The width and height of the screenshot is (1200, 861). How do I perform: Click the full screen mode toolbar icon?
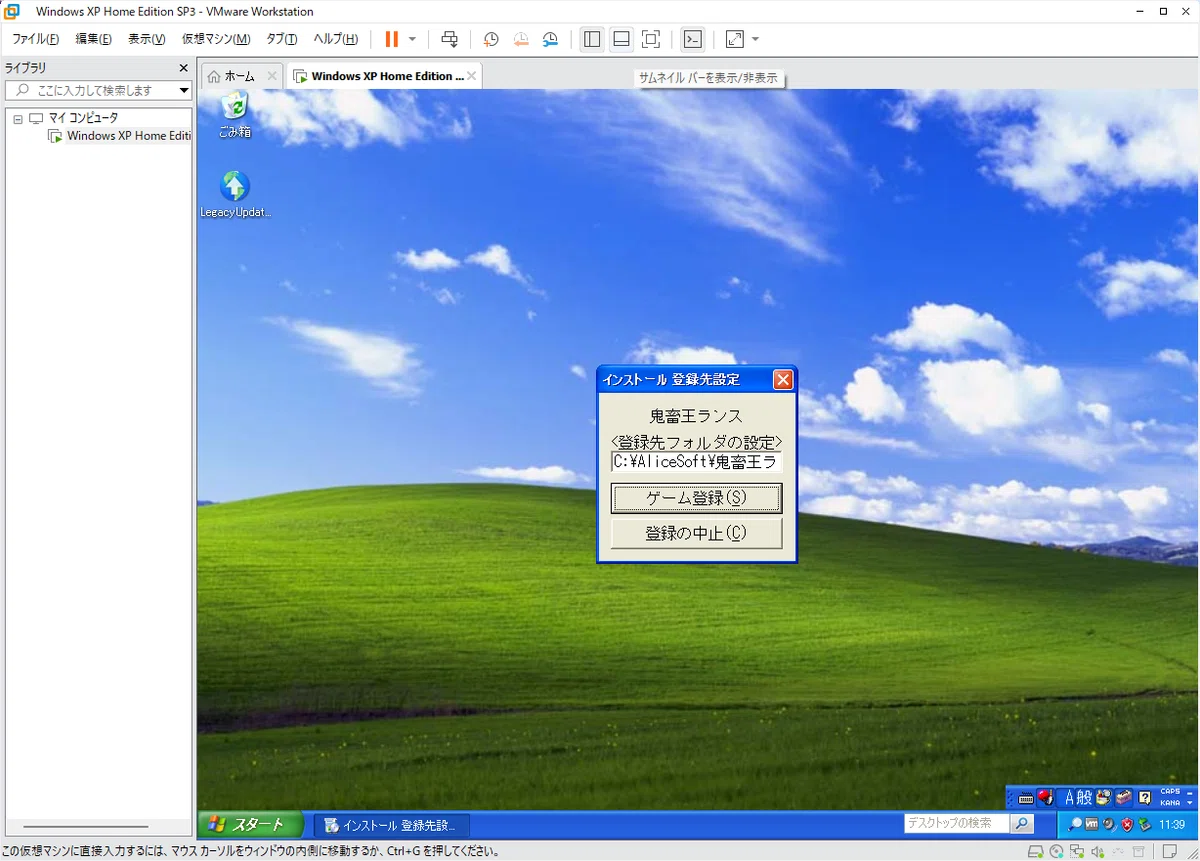(x=651, y=39)
